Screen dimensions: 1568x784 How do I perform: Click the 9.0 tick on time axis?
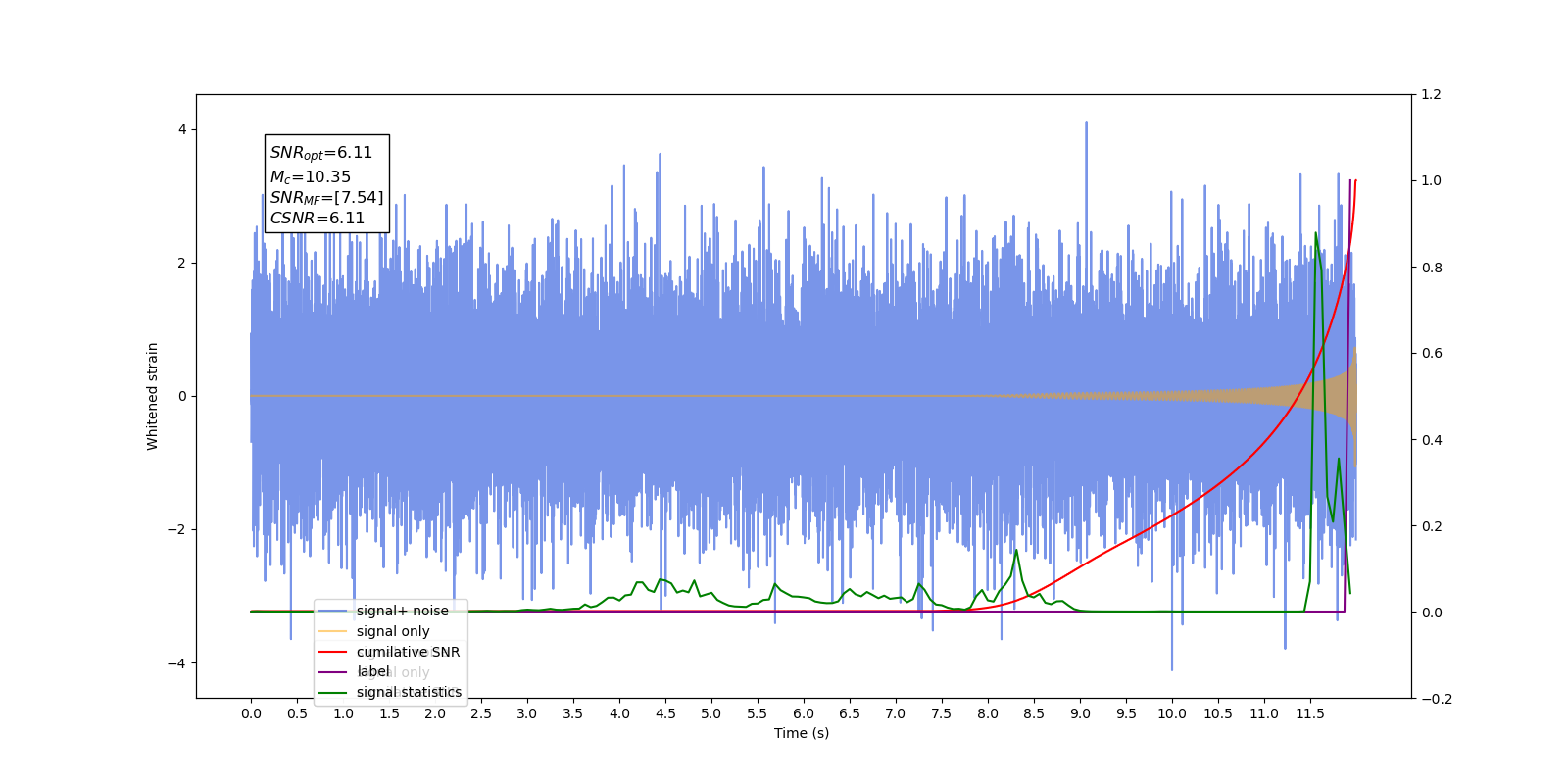pos(1080,713)
